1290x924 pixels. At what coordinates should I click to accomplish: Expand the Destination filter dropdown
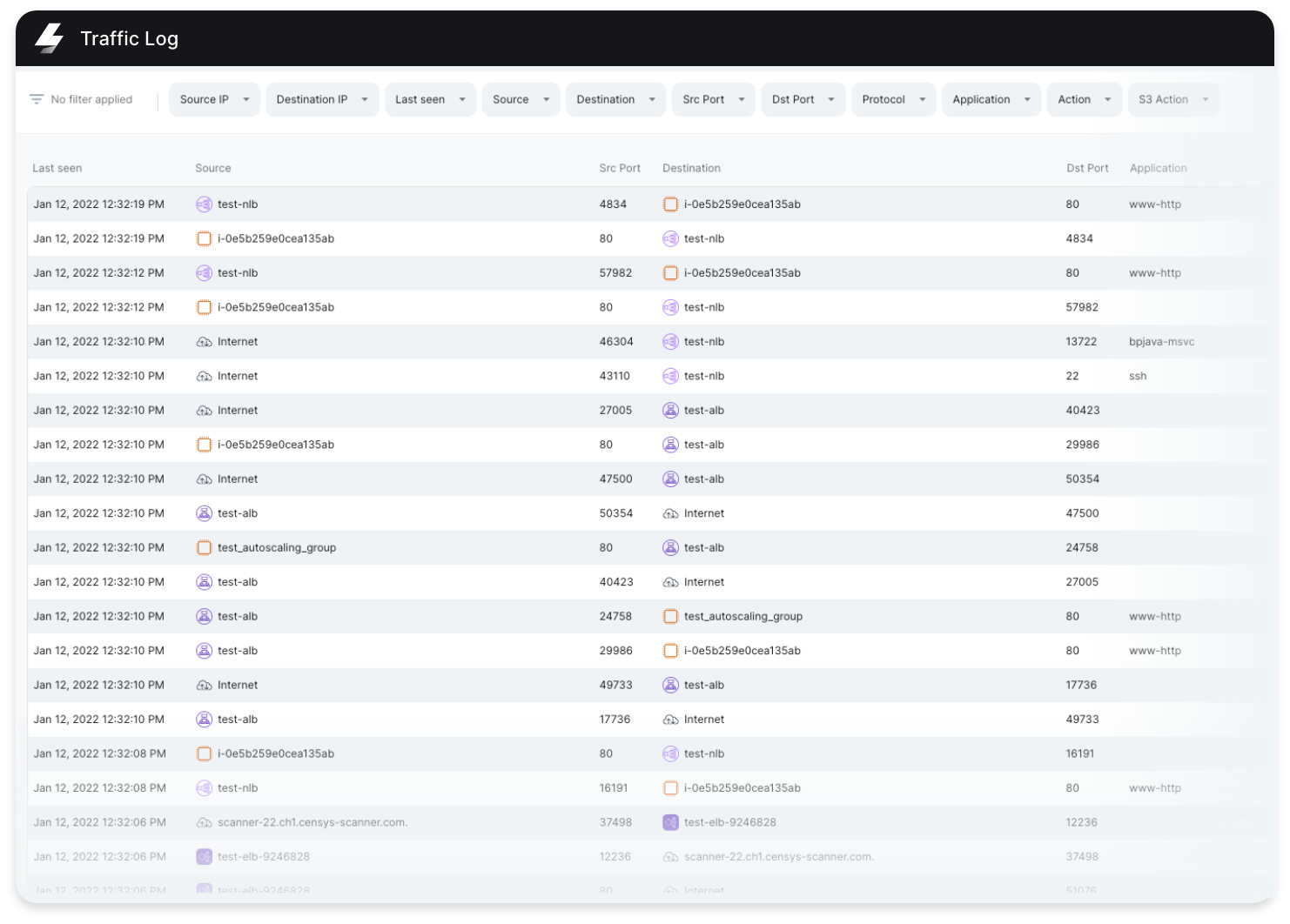pyautogui.click(x=615, y=99)
